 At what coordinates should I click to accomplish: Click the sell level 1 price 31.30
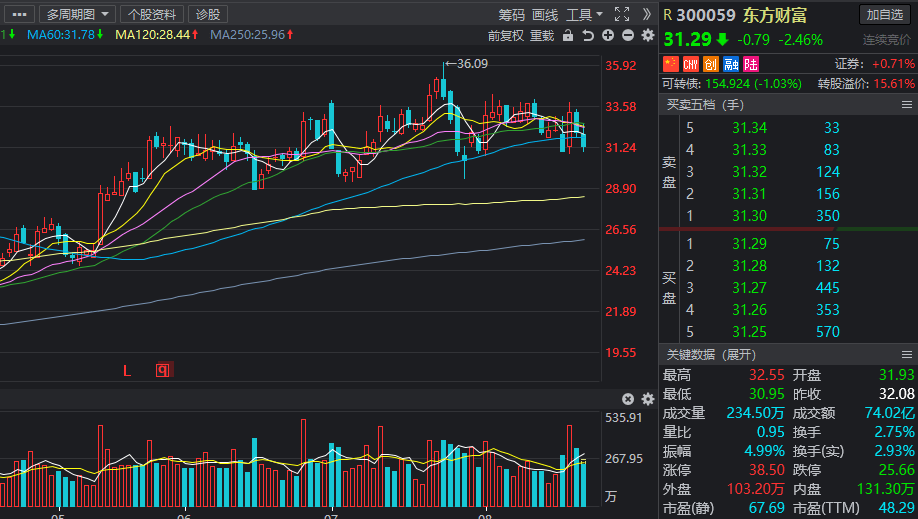click(749, 216)
